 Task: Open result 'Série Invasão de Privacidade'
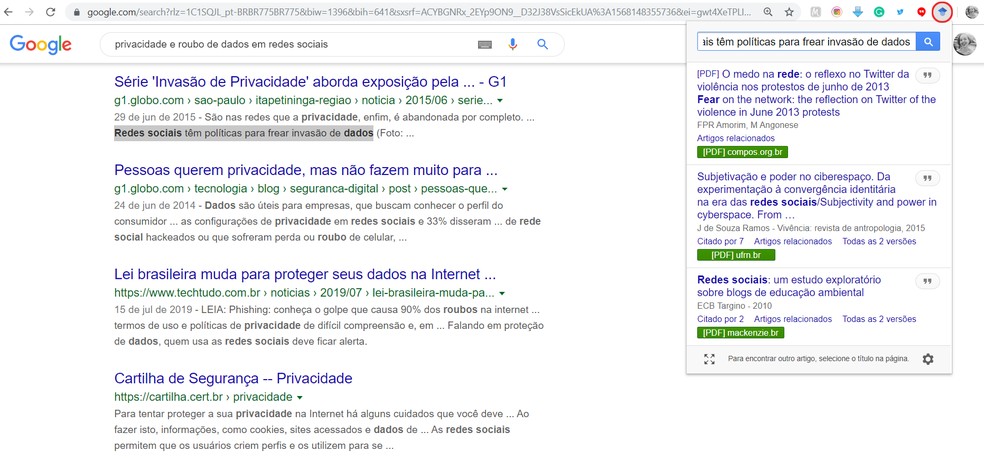pos(310,82)
